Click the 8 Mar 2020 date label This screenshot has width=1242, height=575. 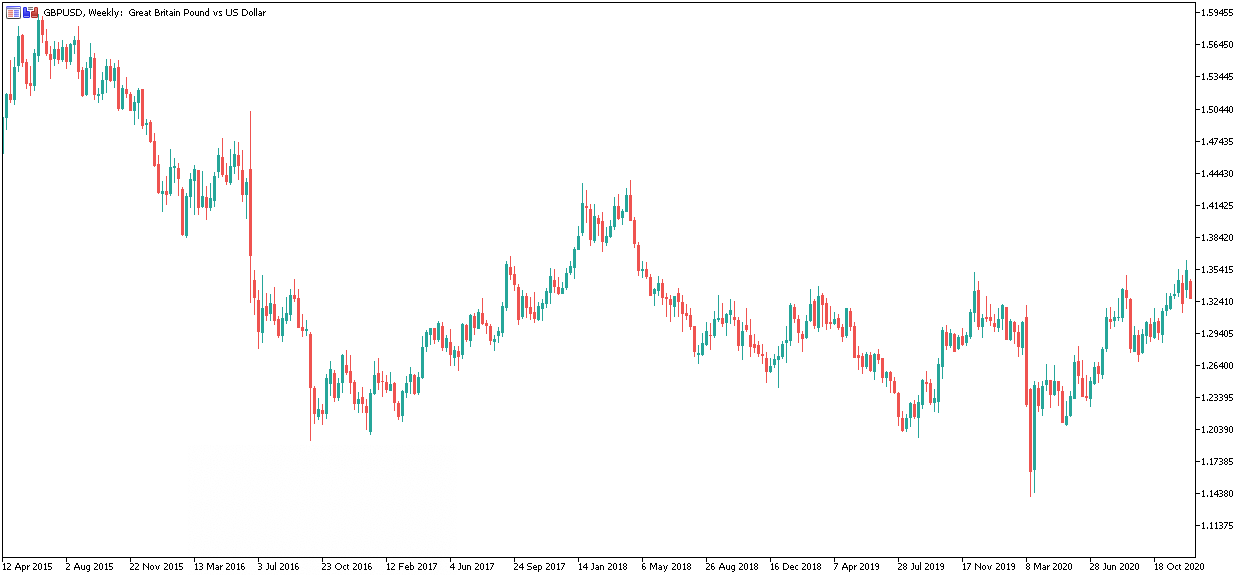pos(1049,566)
